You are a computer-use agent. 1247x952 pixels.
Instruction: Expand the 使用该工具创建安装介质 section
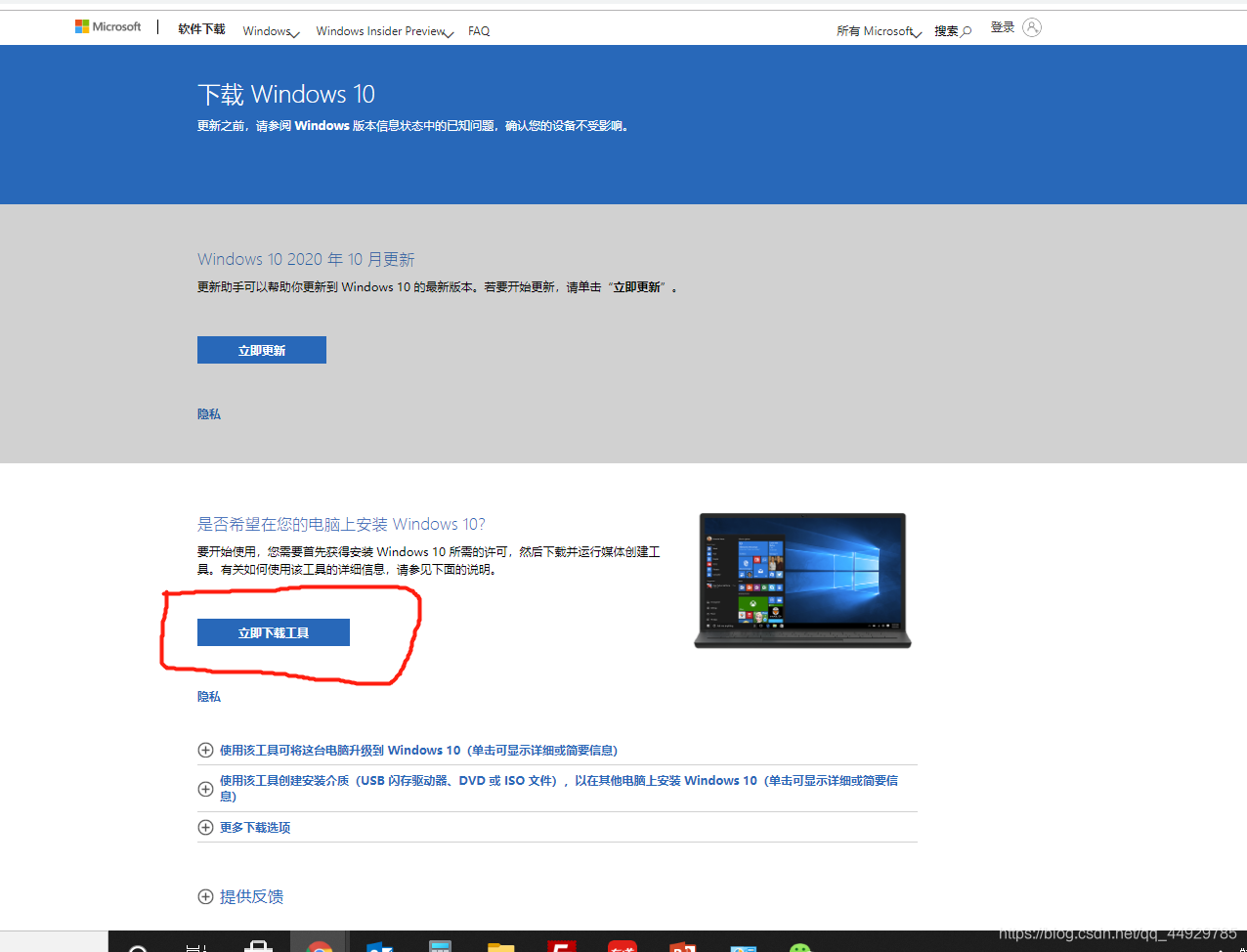pos(557,788)
